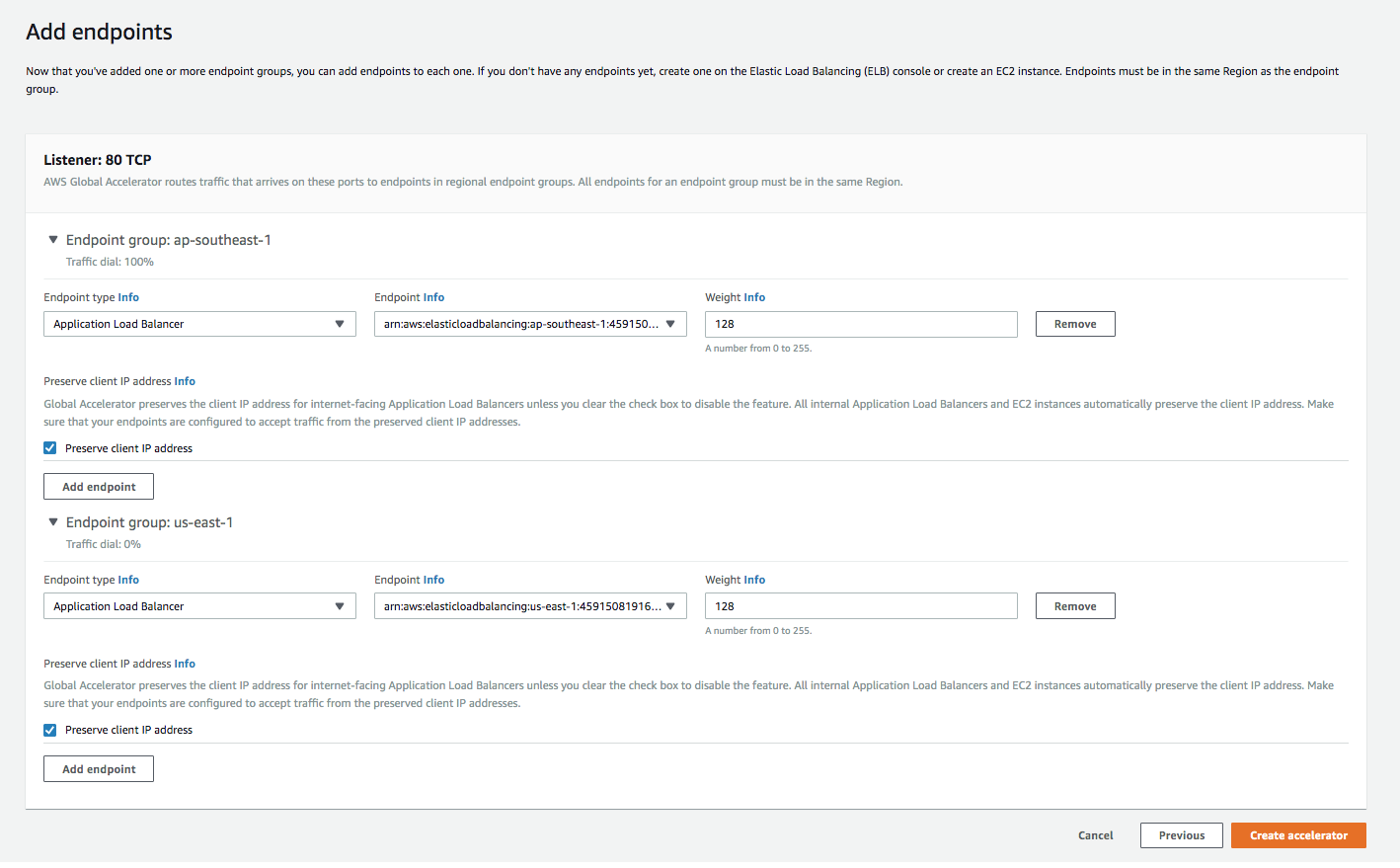
Task: Add endpoint to ap-southeast-1 group
Action: (x=99, y=487)
